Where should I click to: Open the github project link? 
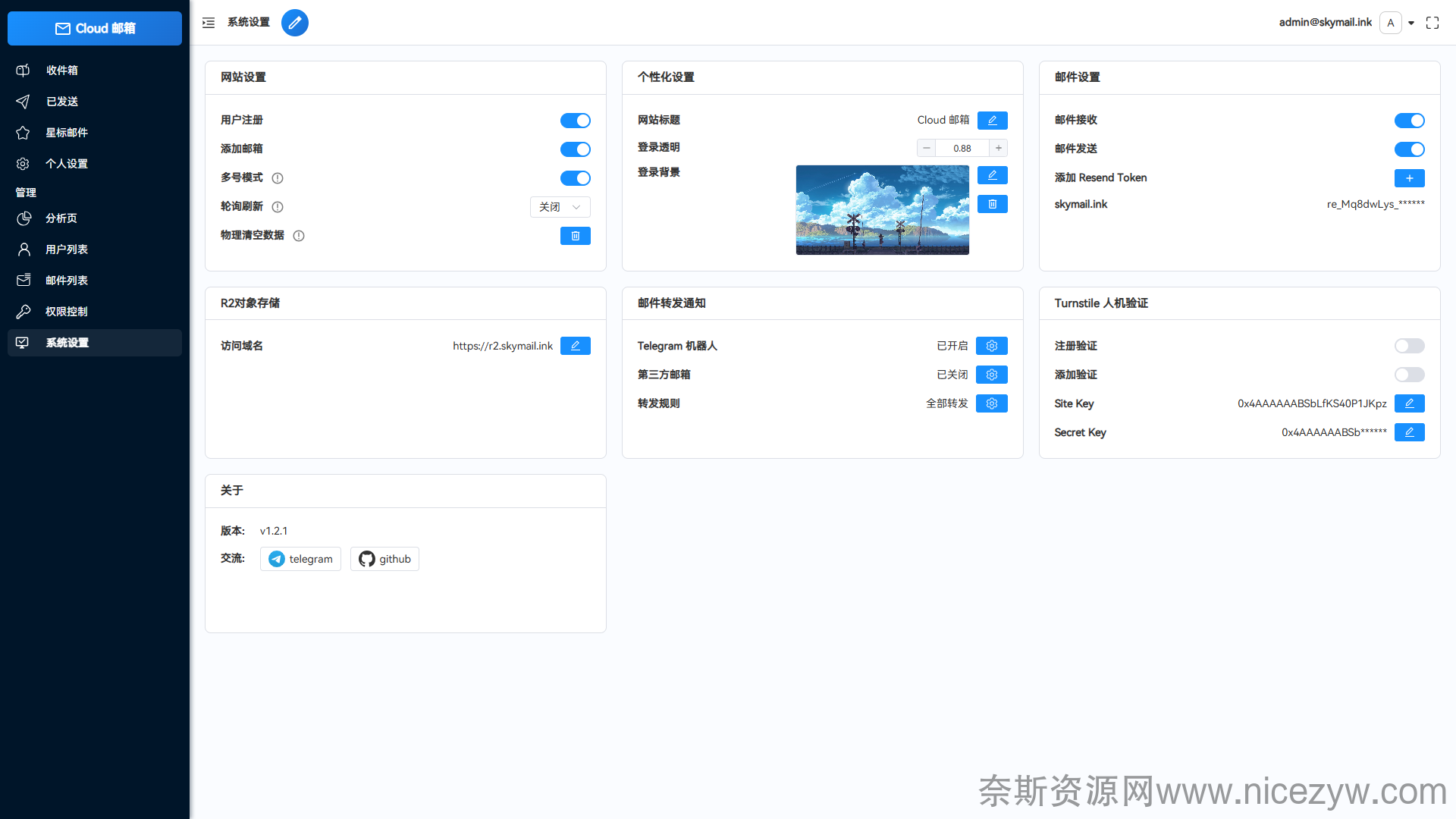tap(384, 559)
